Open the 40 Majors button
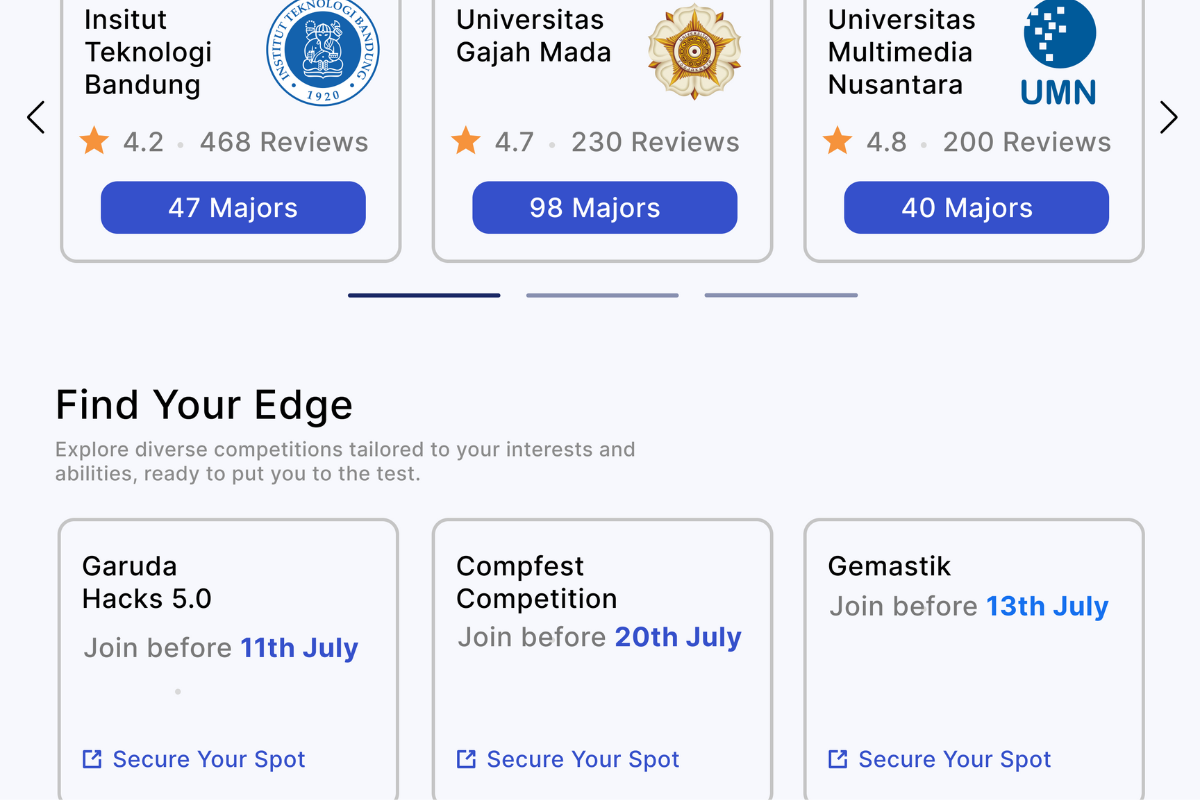This screenshot has width=1200, height=800. pyautogui.click(x=976, y=208)
